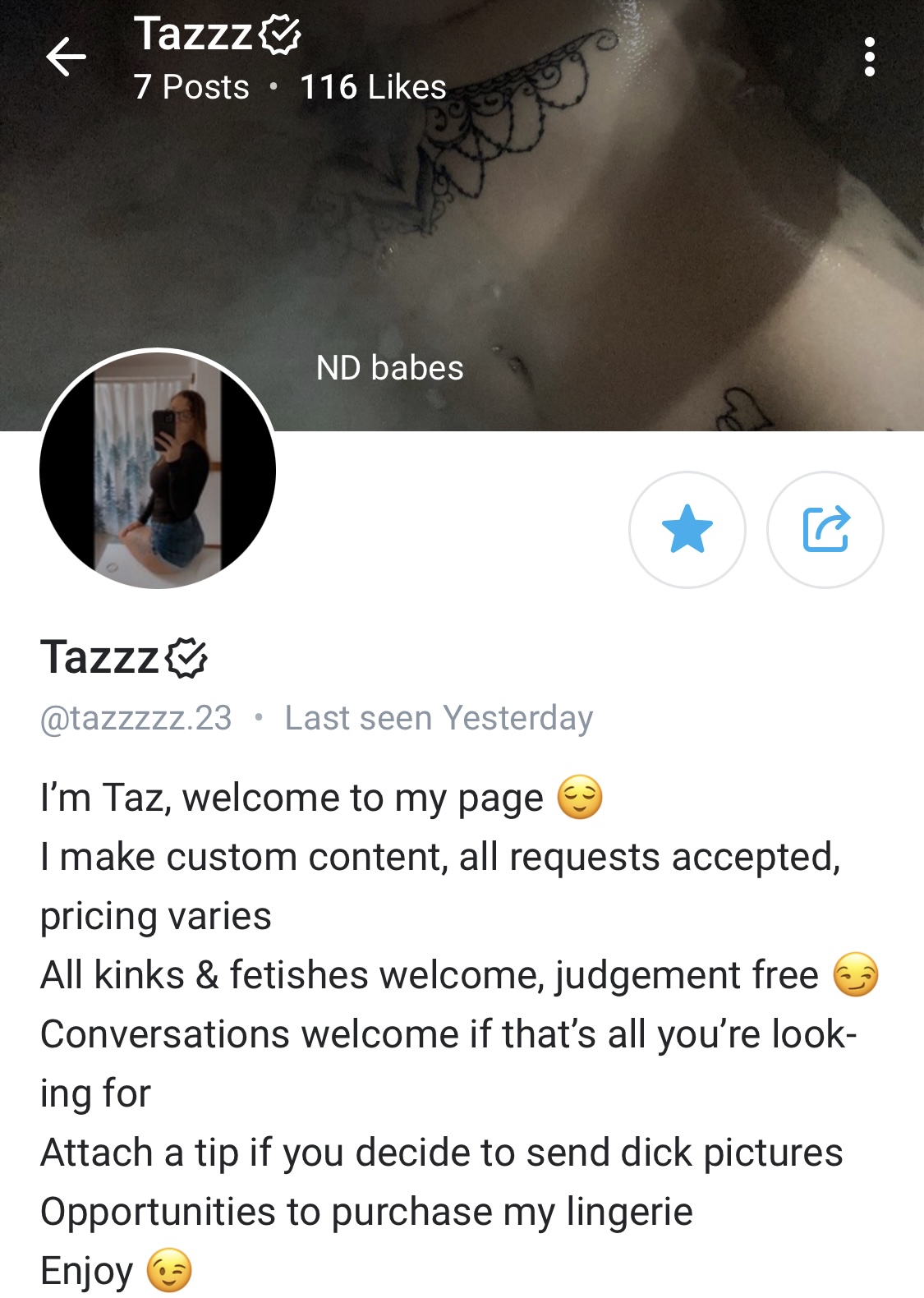Select the 7 Posts counter

191,87
